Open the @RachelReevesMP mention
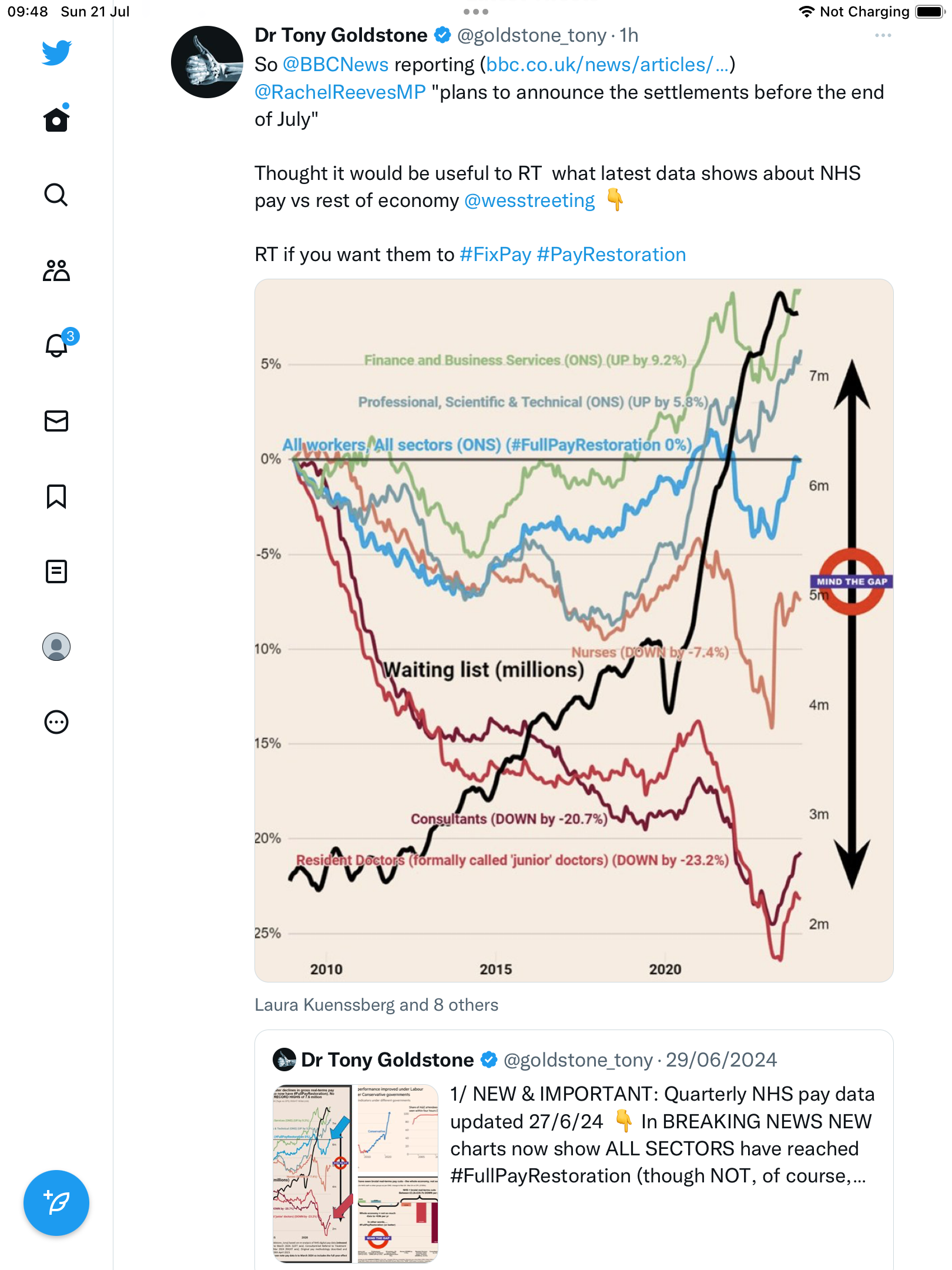Image resolution: width=952 pixels, height=1270 pixels. click(x=340, y=92)
